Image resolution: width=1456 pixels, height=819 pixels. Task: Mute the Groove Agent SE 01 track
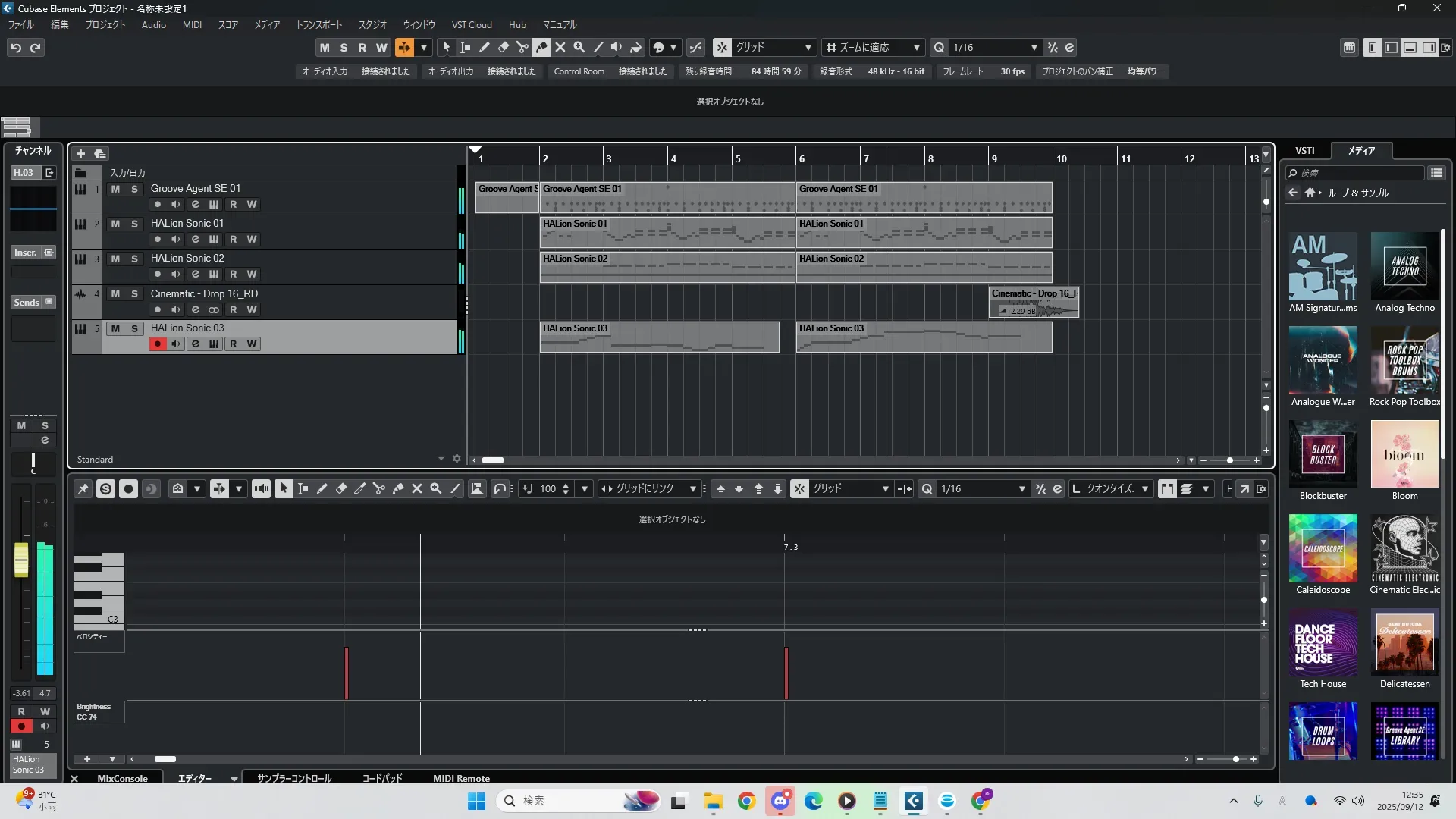tap(115, 189)
